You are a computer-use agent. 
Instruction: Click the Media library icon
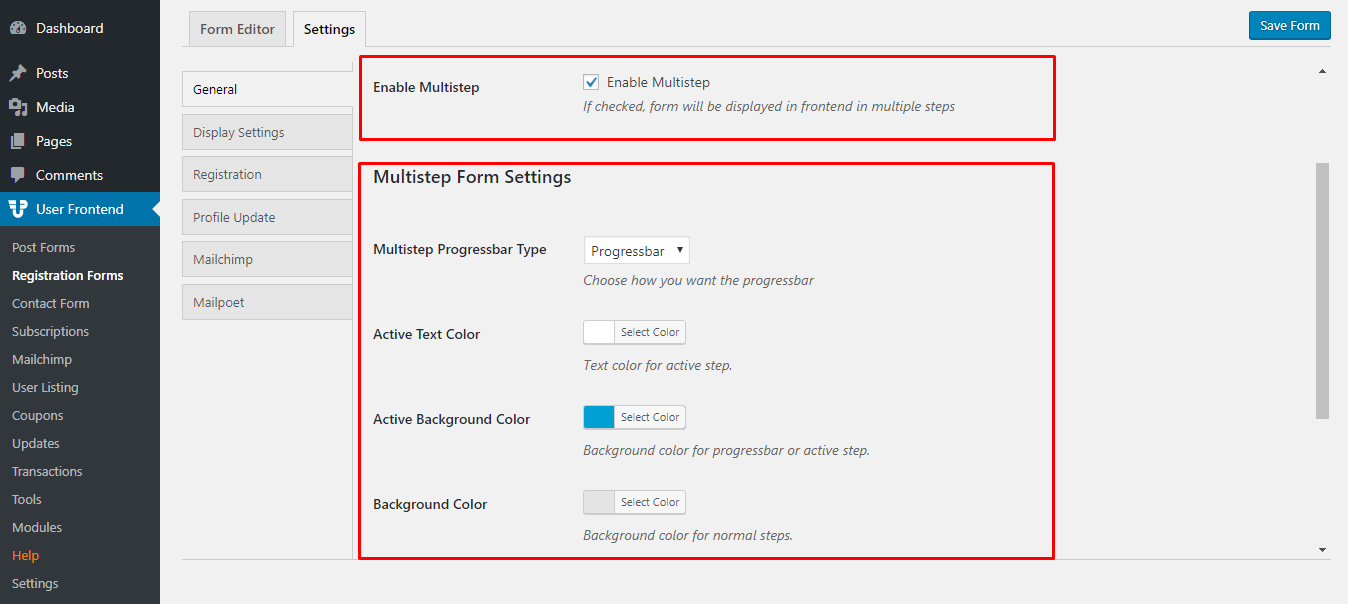[x=18, y=107]
